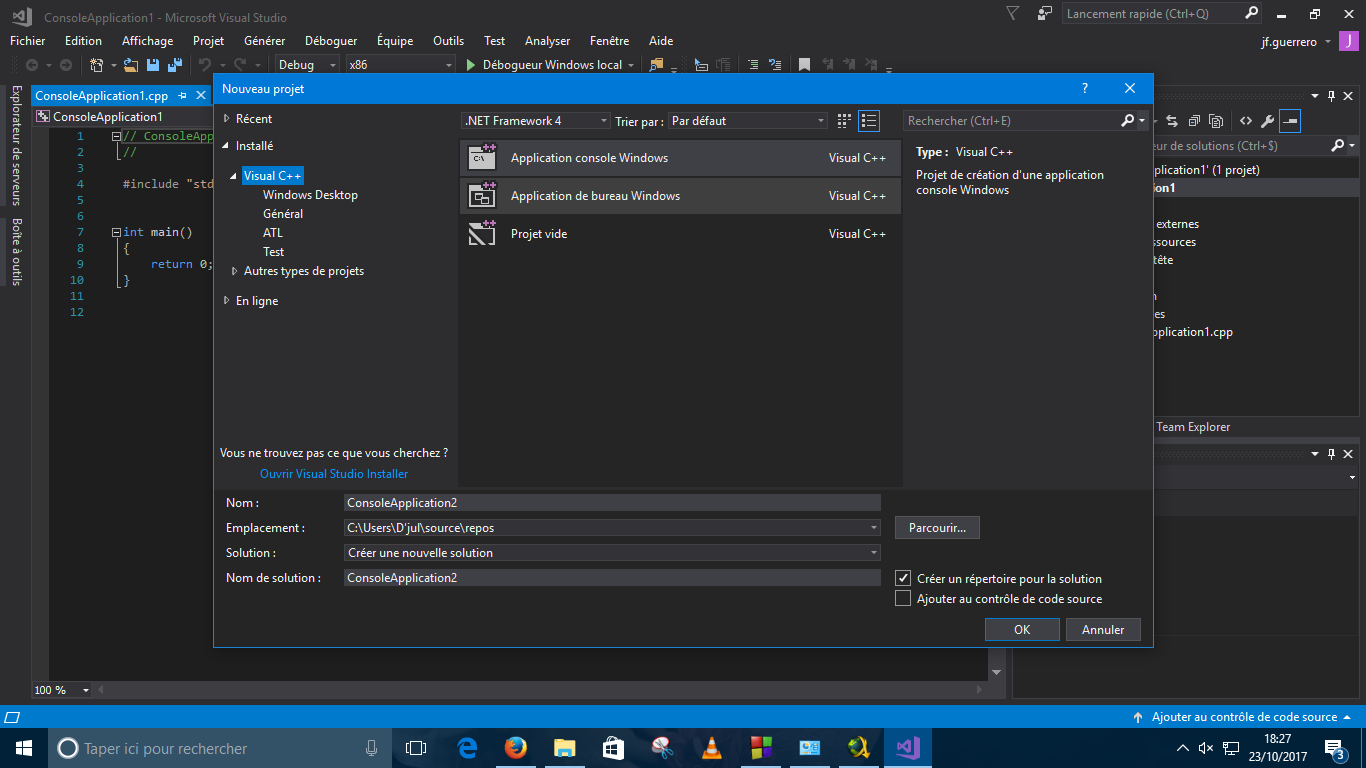Click Show All Files icon in Solution Explorer
The height and width of the screenshot is (768, 1366).
1216,121
